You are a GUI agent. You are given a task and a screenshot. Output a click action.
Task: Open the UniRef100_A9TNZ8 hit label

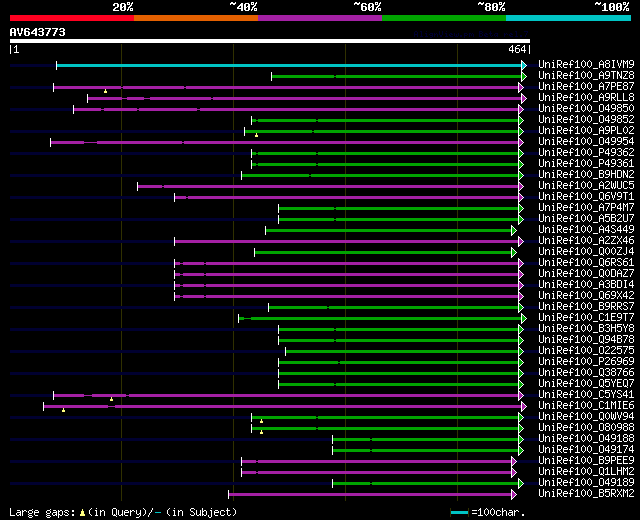coord(586,75)
